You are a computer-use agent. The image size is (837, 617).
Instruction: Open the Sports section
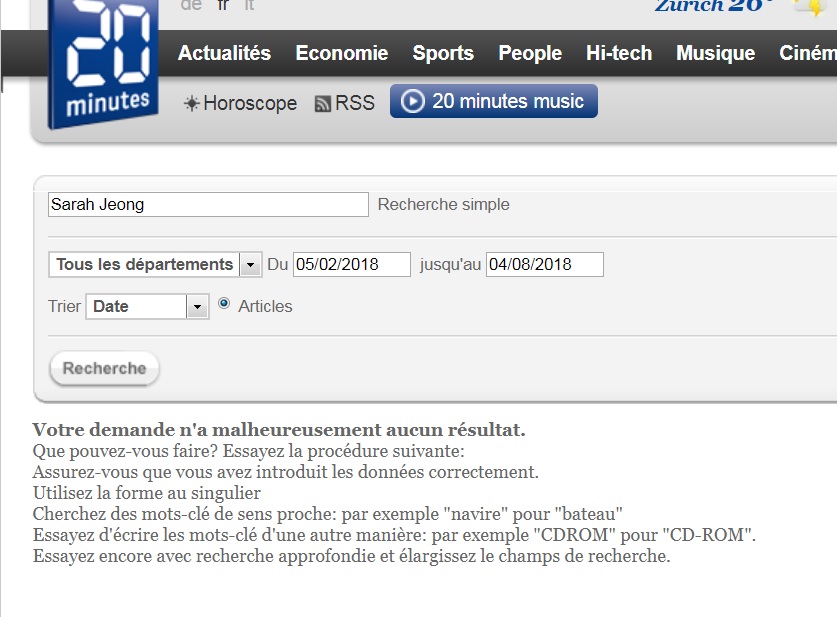(443, 54)
